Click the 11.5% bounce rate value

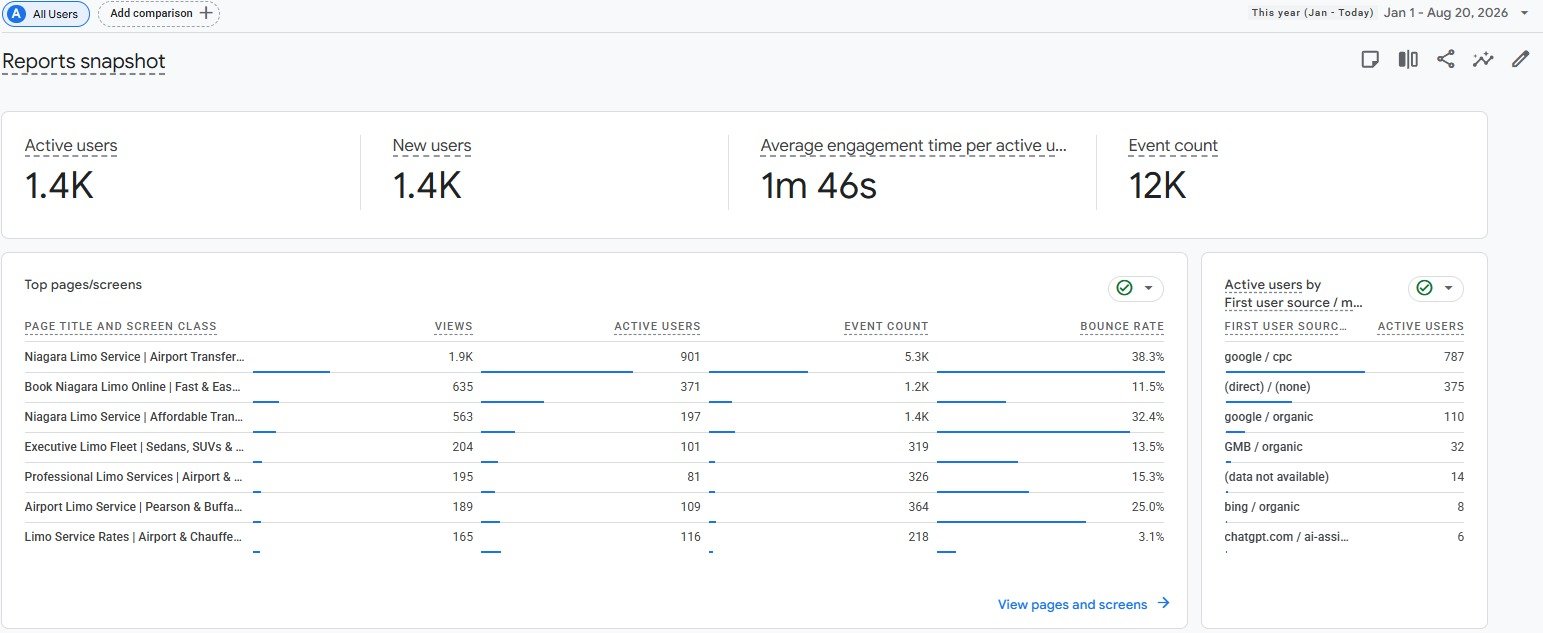coord(1148,387)
